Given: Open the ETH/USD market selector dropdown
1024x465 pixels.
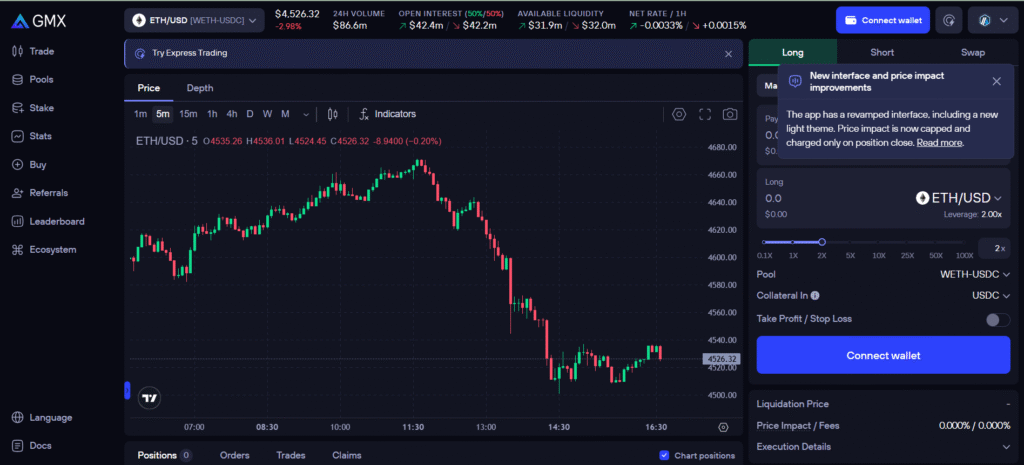Looking at the screenshot, I should 194,19.
